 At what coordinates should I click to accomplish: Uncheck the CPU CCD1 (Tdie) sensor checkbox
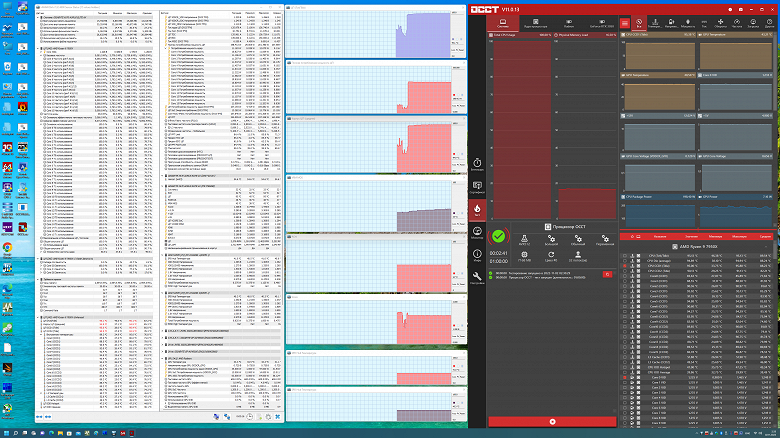[625, 266]
